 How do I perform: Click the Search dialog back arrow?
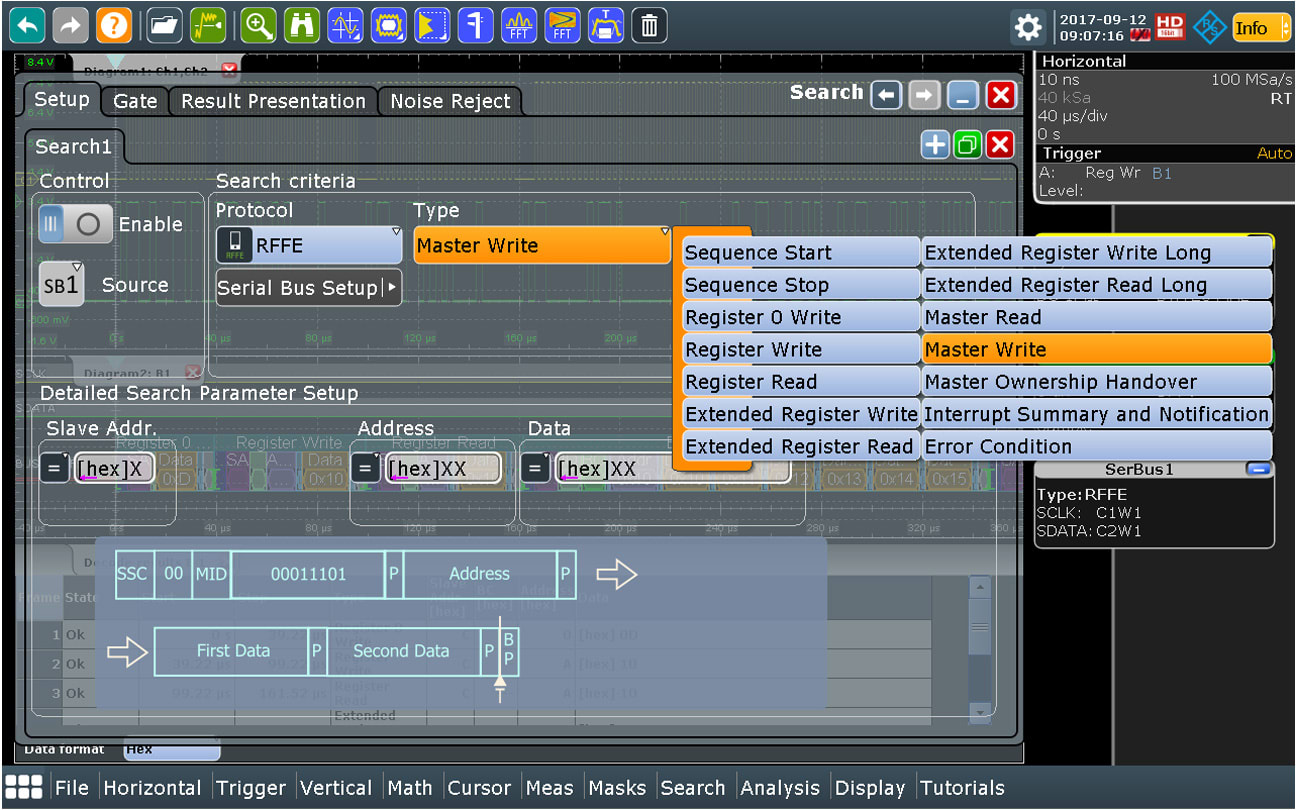coord(886,95)
